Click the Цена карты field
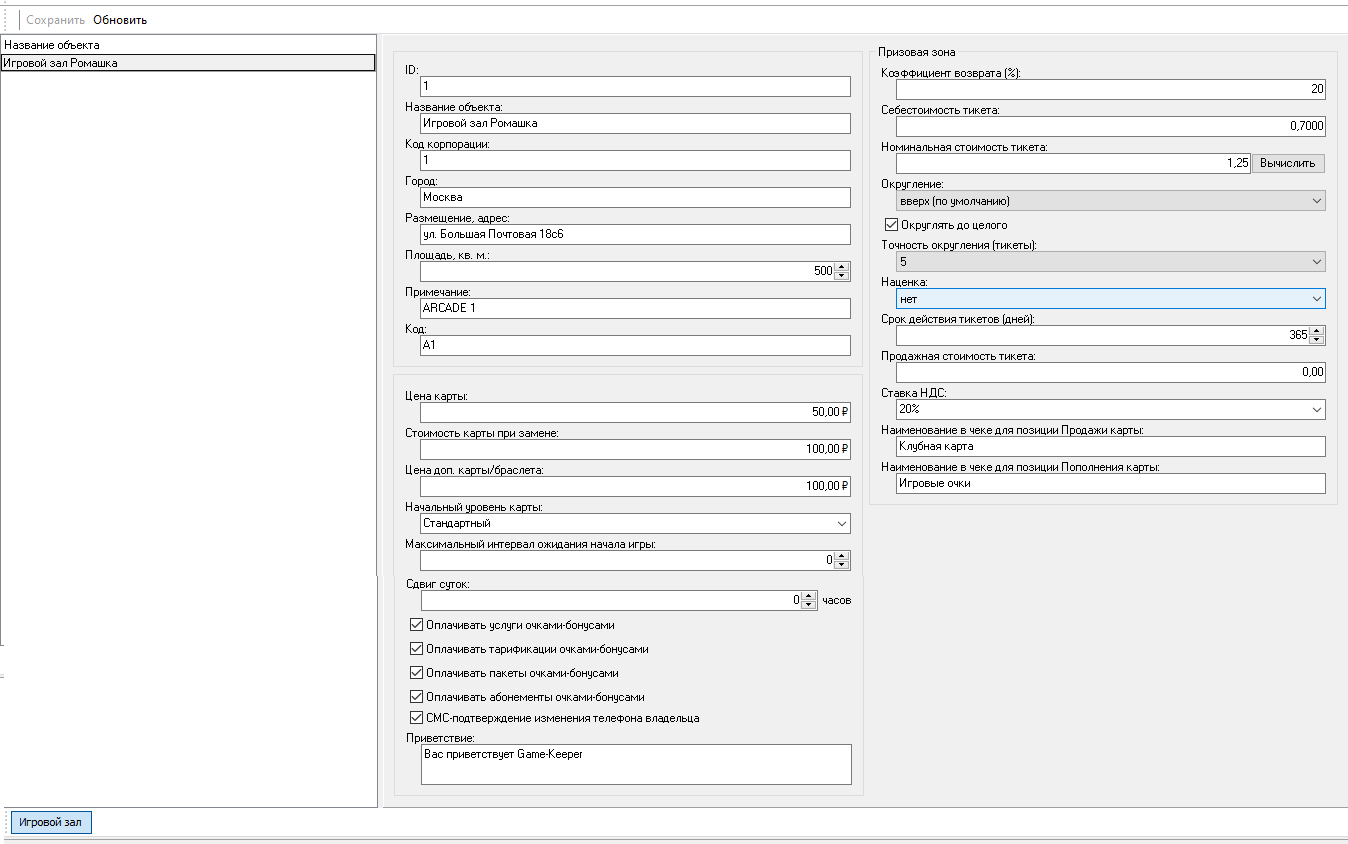The width and height of the screenshot is (1348, 844). (635, 412)
